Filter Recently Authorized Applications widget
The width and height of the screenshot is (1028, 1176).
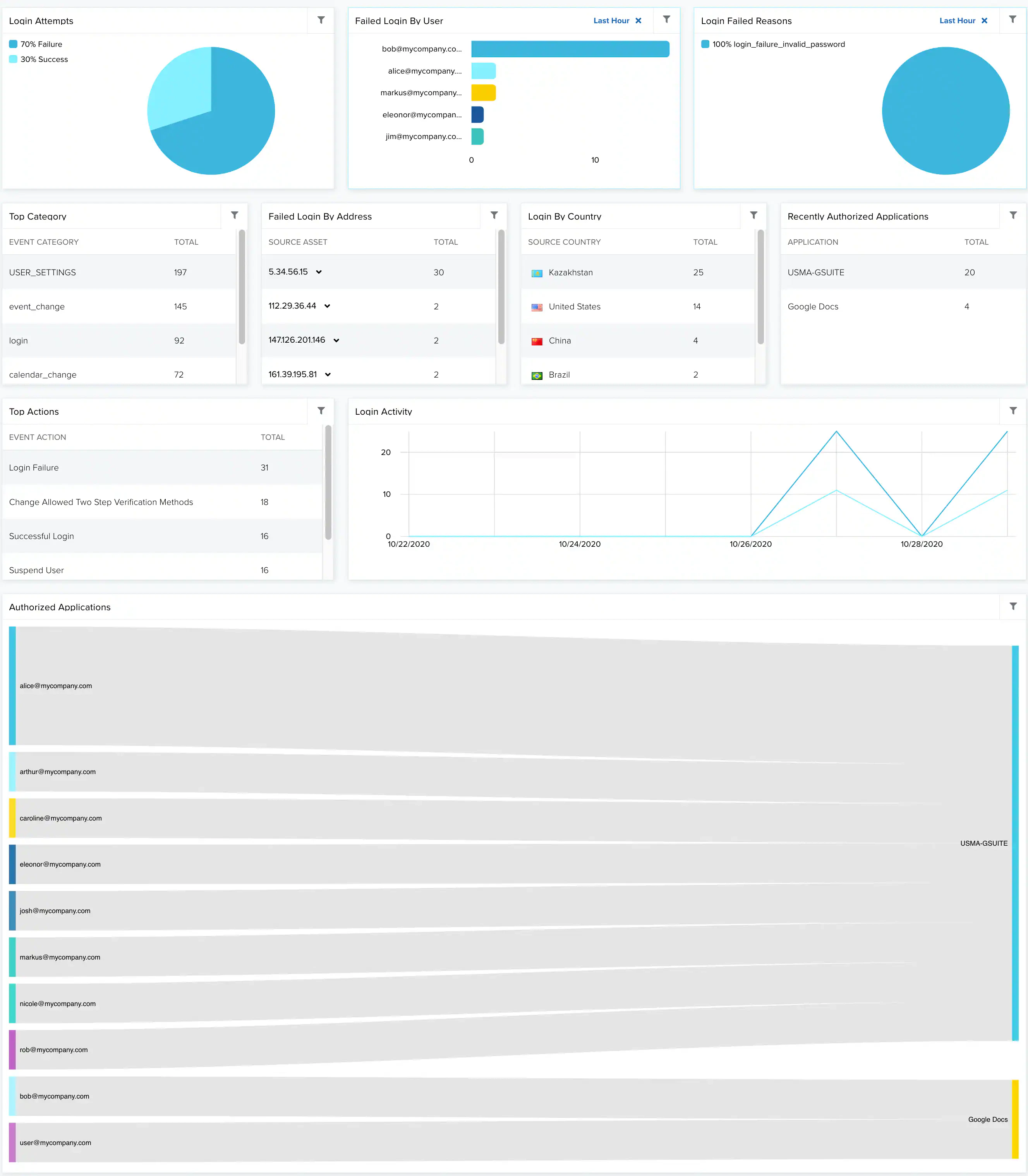click(1013, 216)
